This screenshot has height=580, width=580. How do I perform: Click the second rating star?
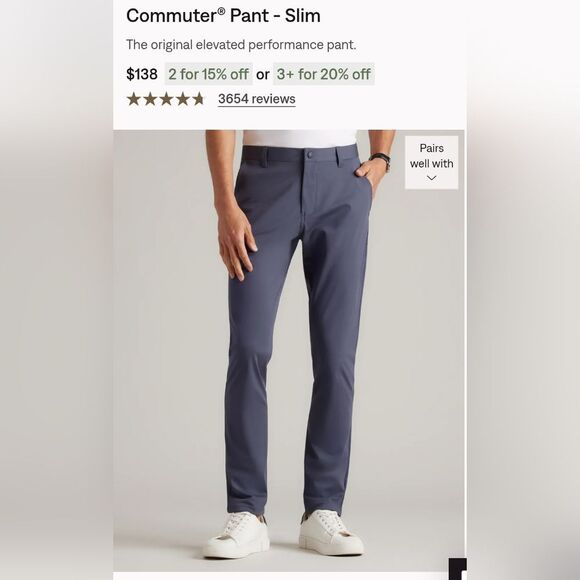point(150,99)
